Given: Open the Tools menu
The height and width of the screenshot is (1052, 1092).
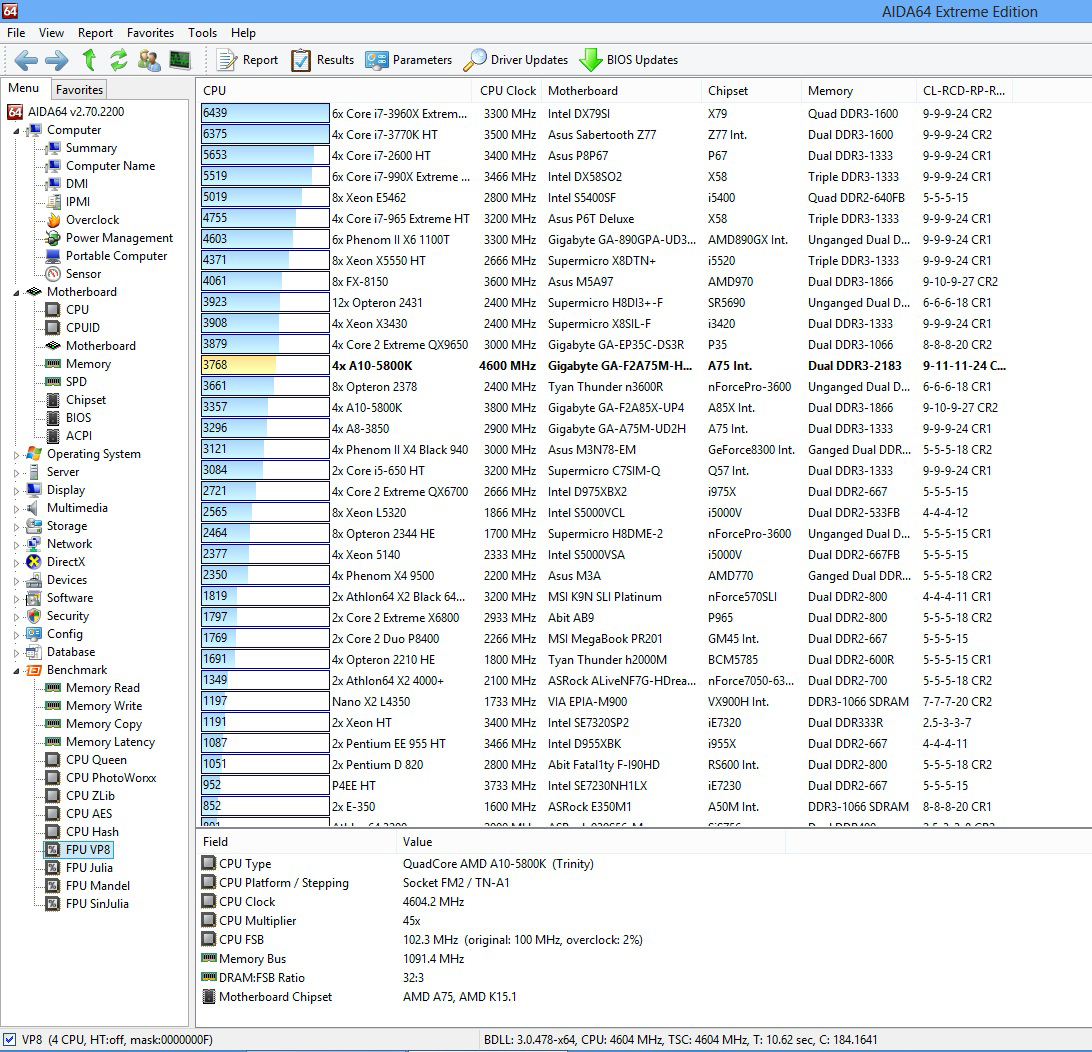Looking at the screenshot, I should (x=203, y=33).
